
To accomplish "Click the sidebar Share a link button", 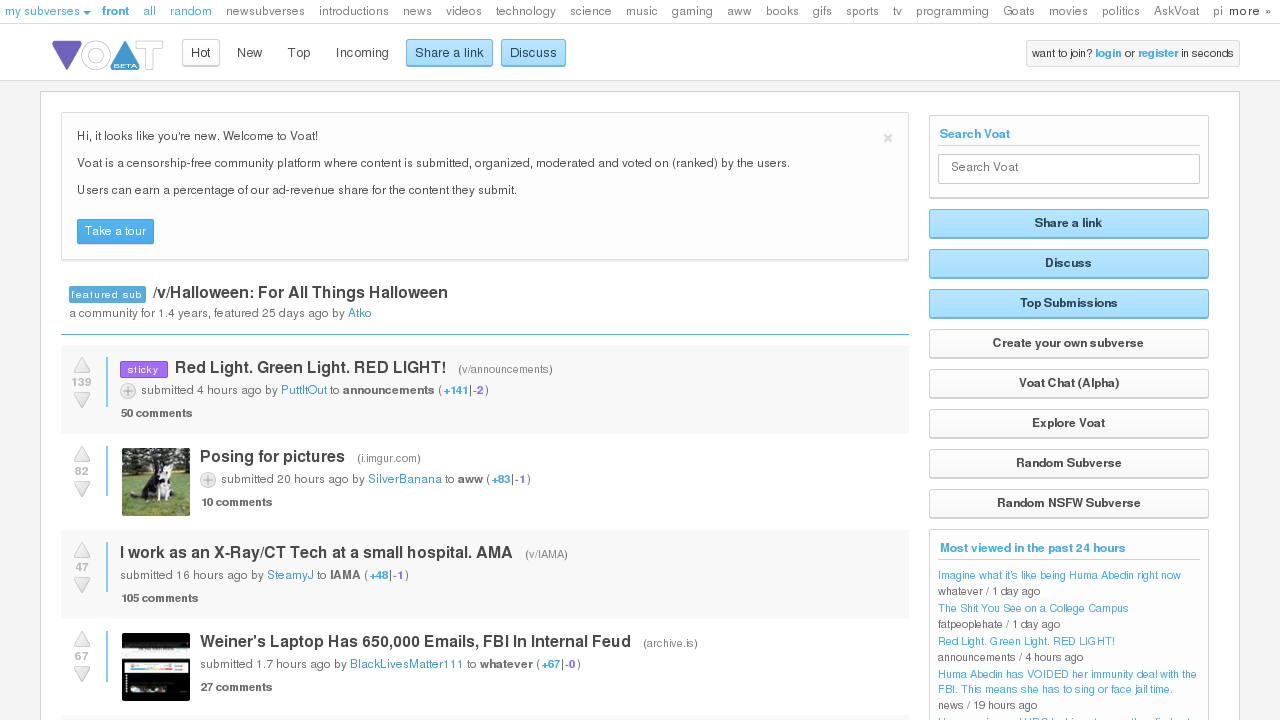I will (x=1069, y=224).
